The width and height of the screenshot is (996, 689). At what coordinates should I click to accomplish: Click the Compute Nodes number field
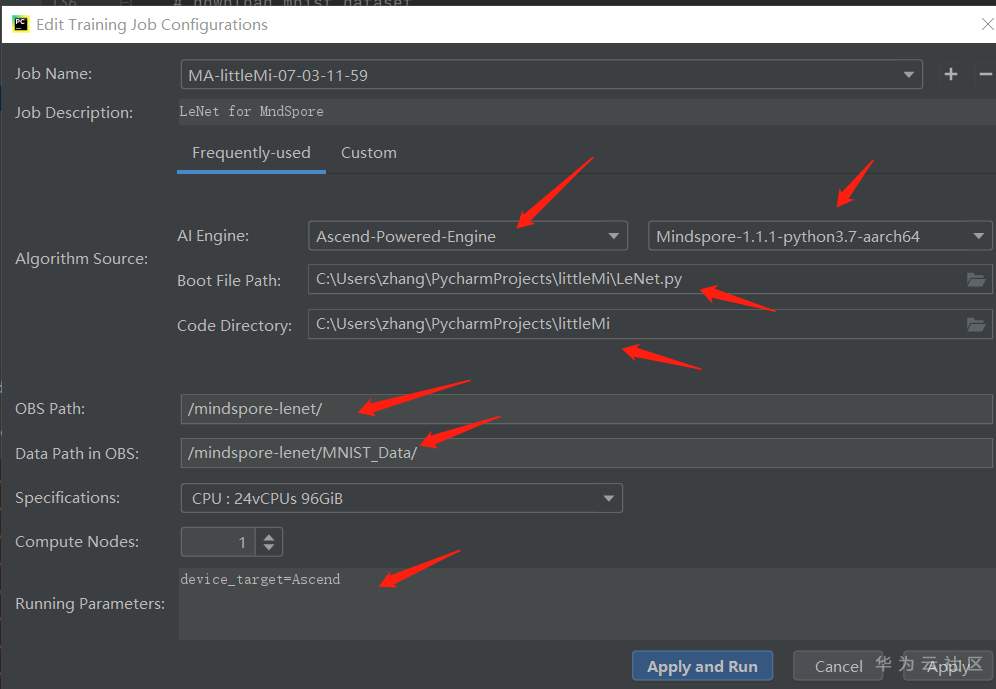pyautogui.click(x=219, y=542)
